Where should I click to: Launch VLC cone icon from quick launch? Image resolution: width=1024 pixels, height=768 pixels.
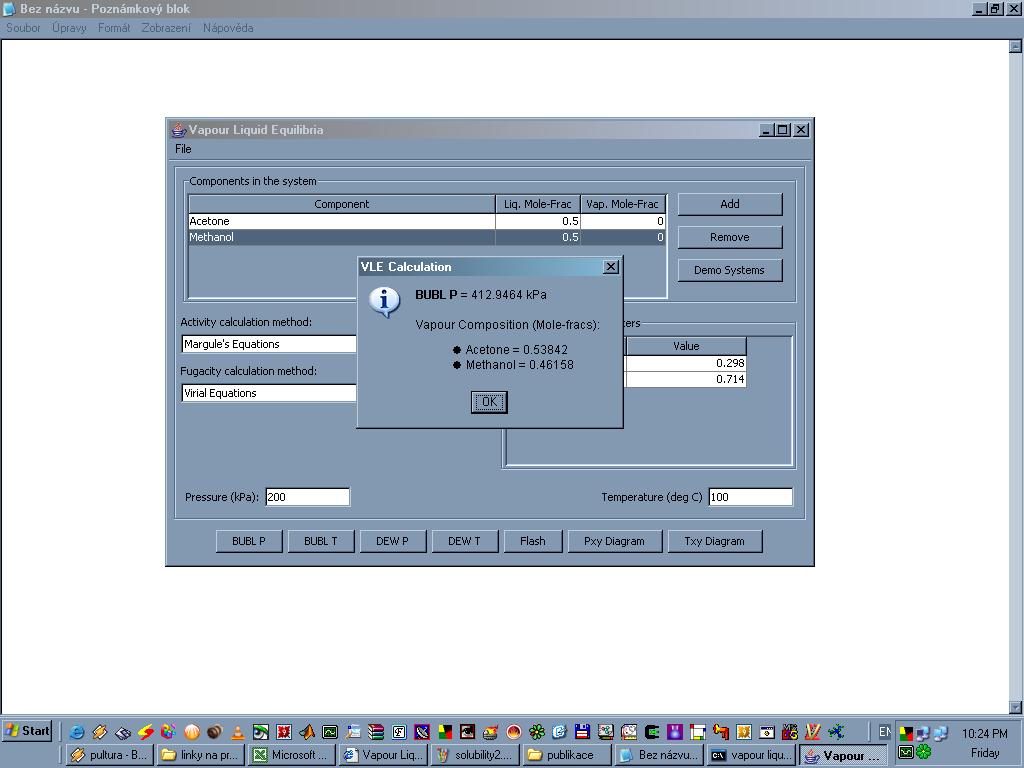click(x=238, y=731)
